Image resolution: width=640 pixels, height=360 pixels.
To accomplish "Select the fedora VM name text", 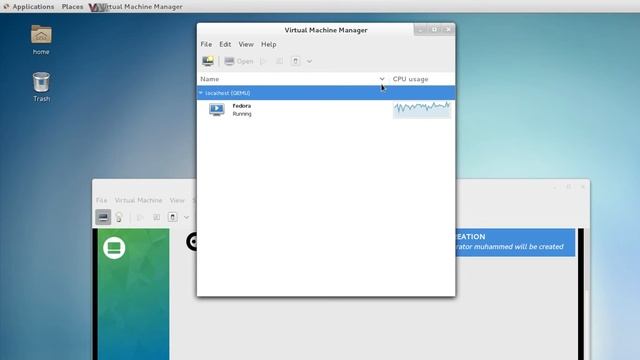I will pos(242,106).
